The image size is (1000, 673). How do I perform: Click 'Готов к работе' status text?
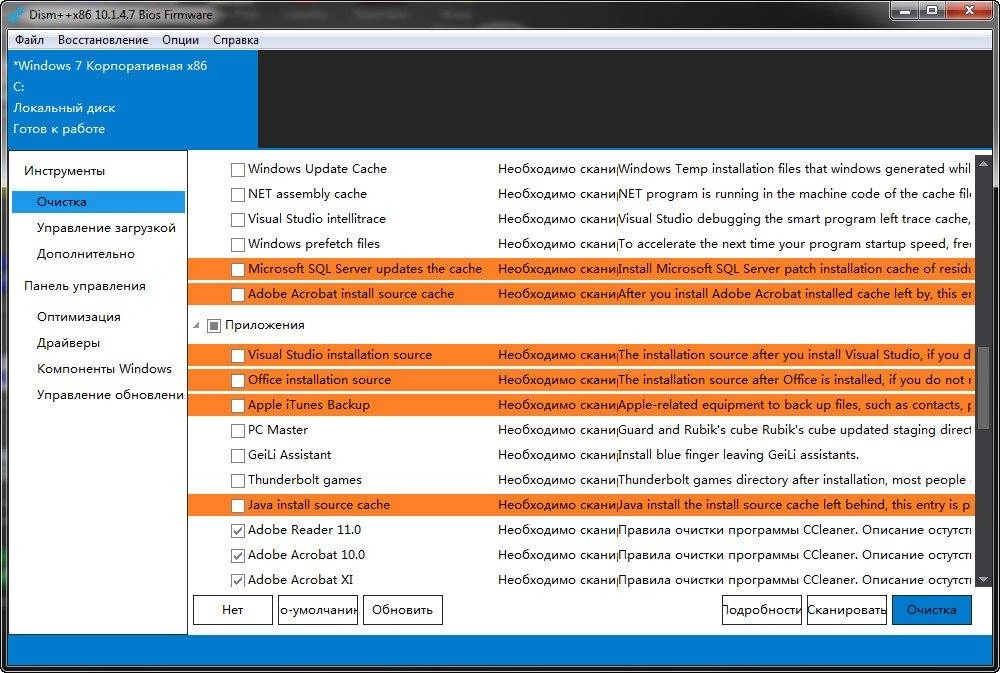(59, 129)
